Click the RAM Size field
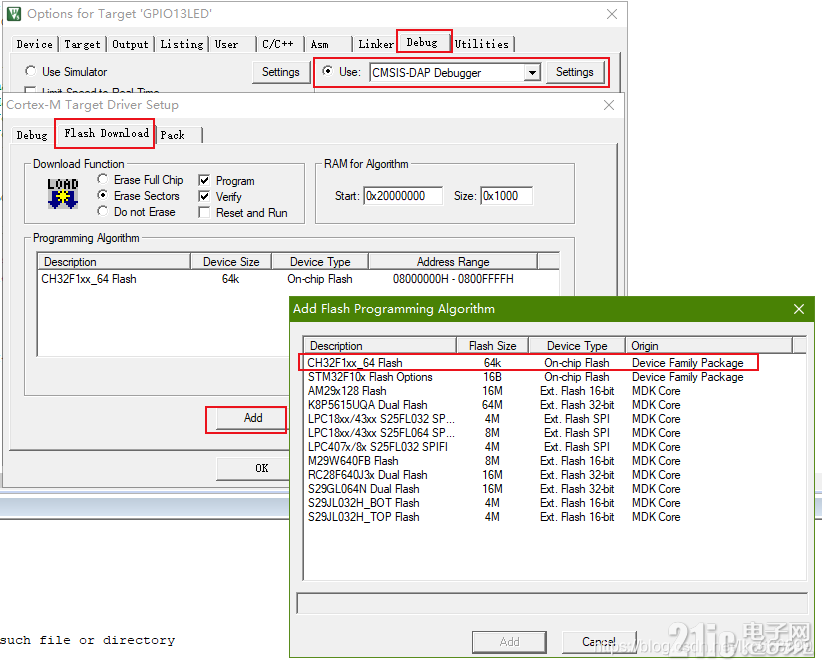822x665 pixels. 506,196
